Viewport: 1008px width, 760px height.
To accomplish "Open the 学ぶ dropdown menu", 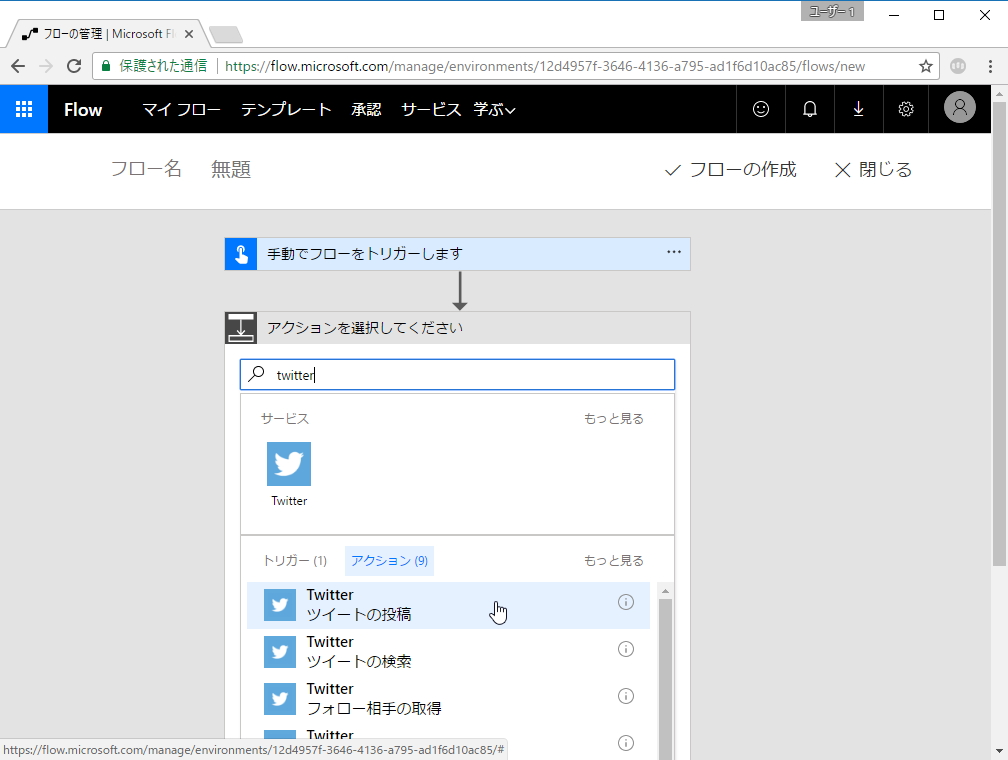I will click(x=495, y=109).
